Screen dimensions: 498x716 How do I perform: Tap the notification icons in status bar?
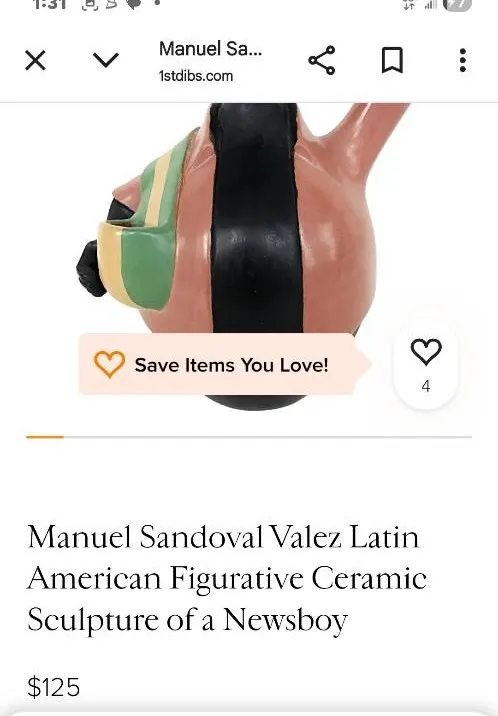click(121, 5)
